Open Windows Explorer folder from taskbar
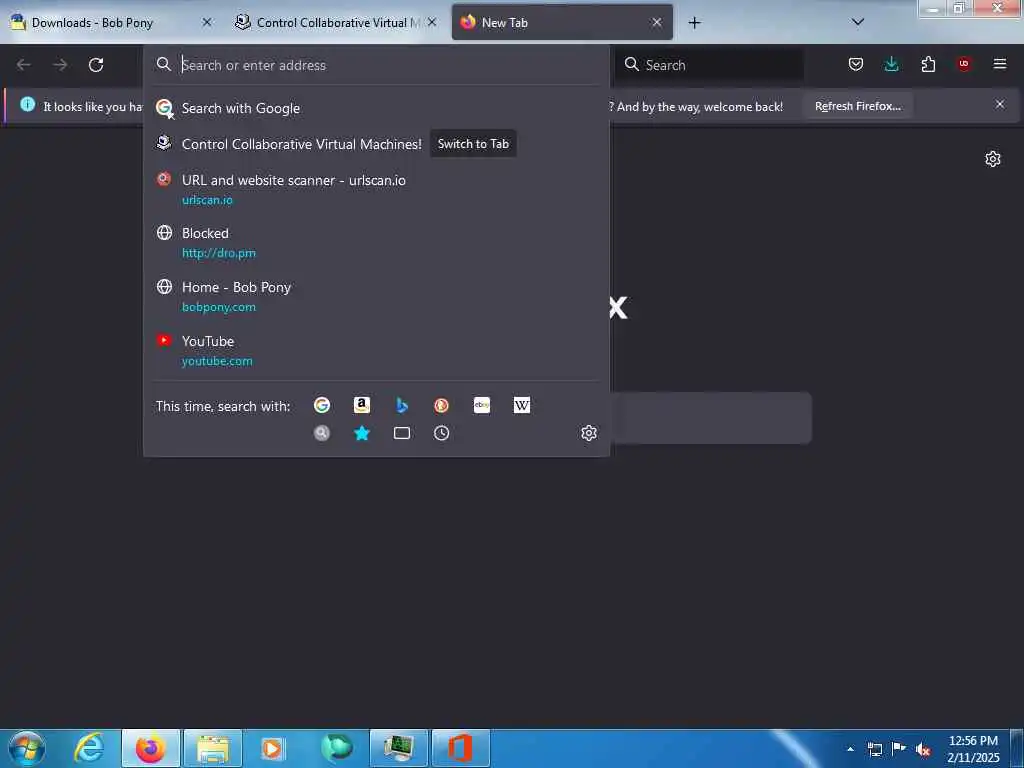The image size is (1024, 768). click(213, 748)
